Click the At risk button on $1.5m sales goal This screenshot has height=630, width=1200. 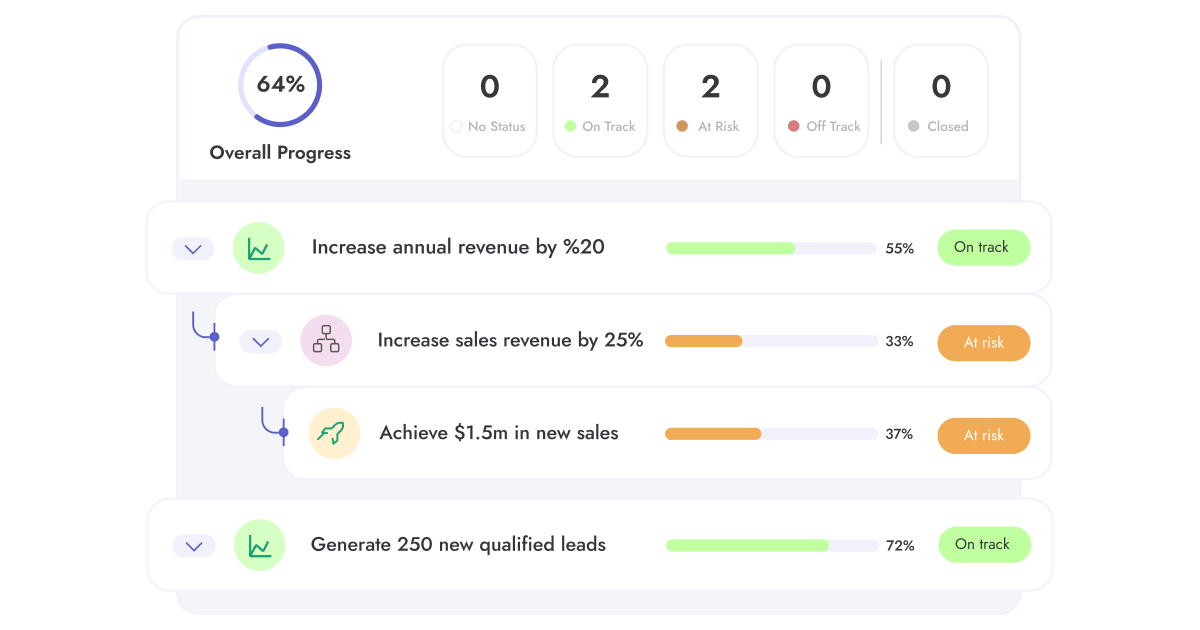pyautogui.click(x=983, y=435)
